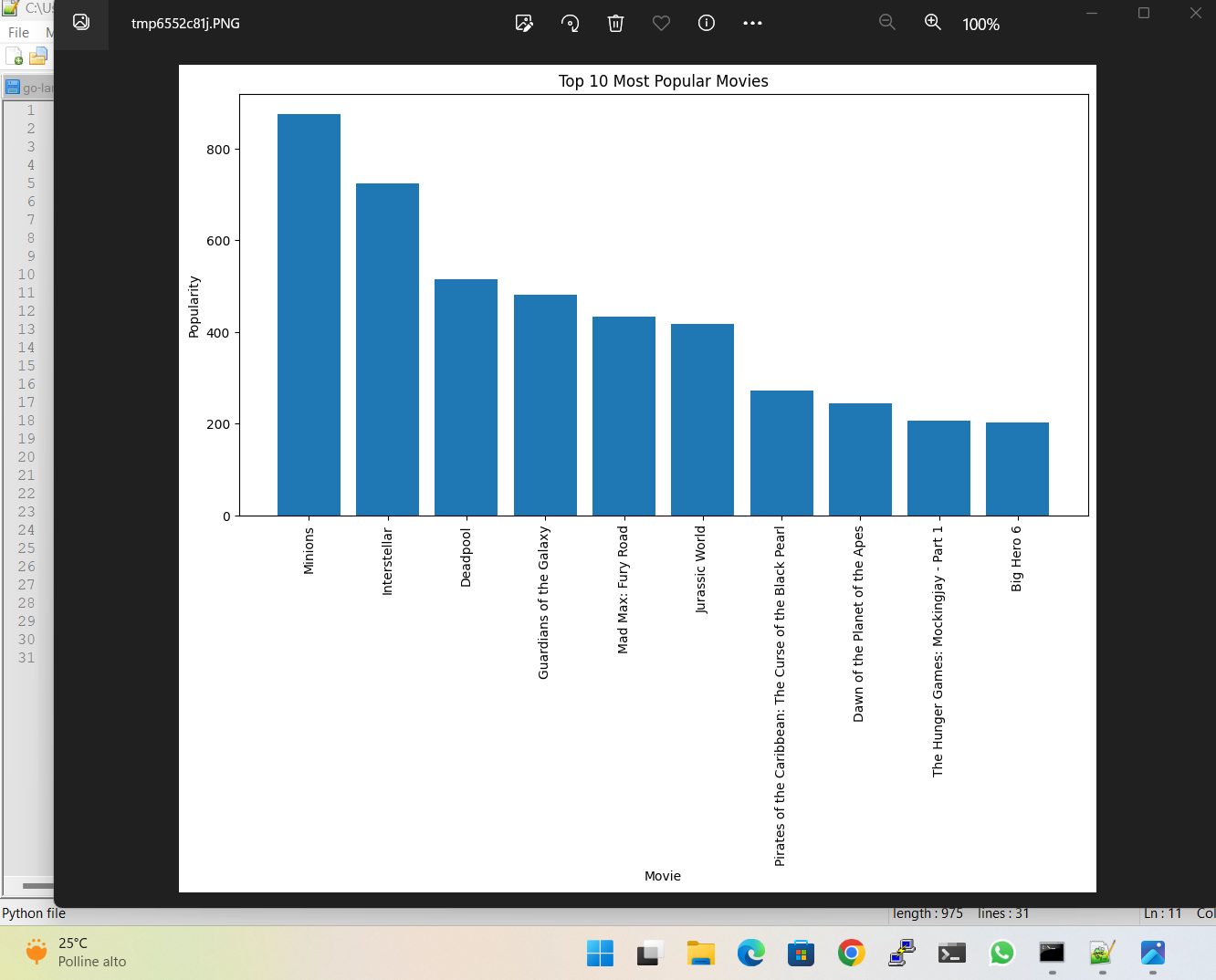Zoom in using the magnifier plus icon

coord(932,22)
